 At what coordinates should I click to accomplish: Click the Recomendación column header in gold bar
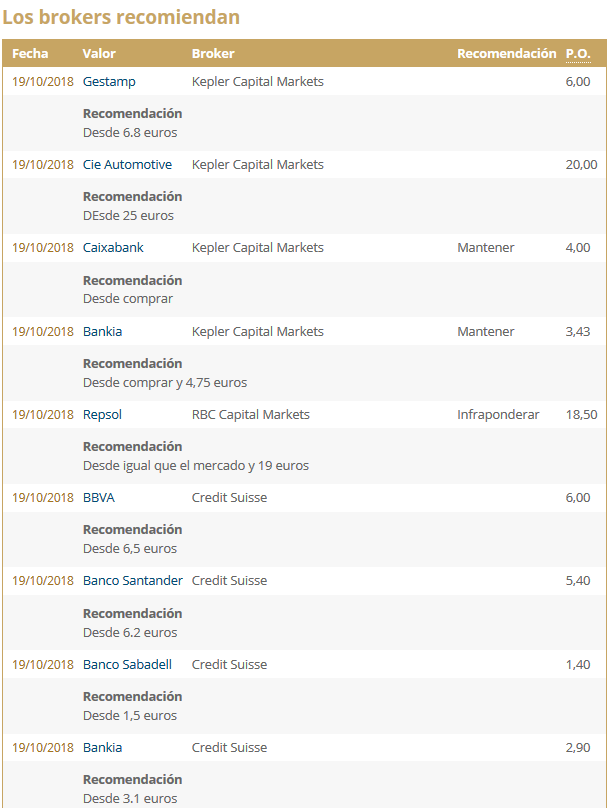pos(506,54)
